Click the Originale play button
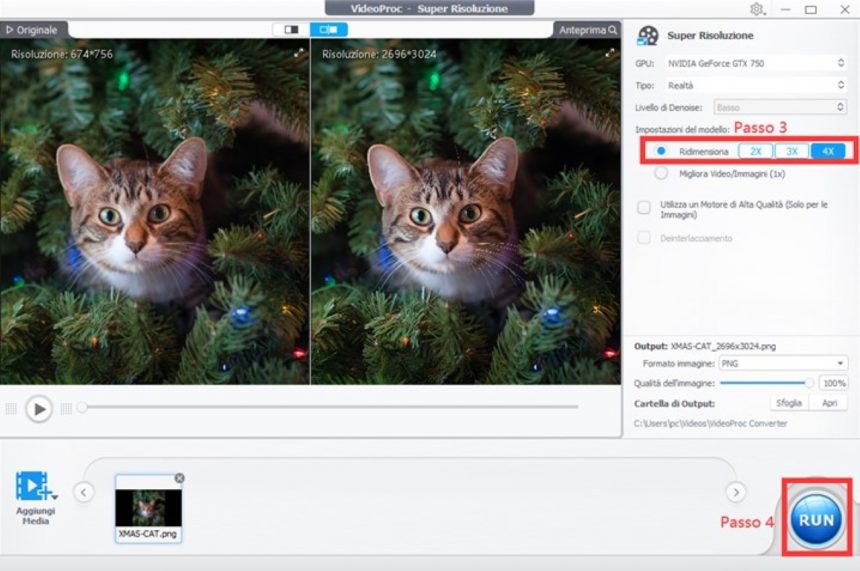The height and width of the screenshot is (571, 860). [x=33, y=30]
